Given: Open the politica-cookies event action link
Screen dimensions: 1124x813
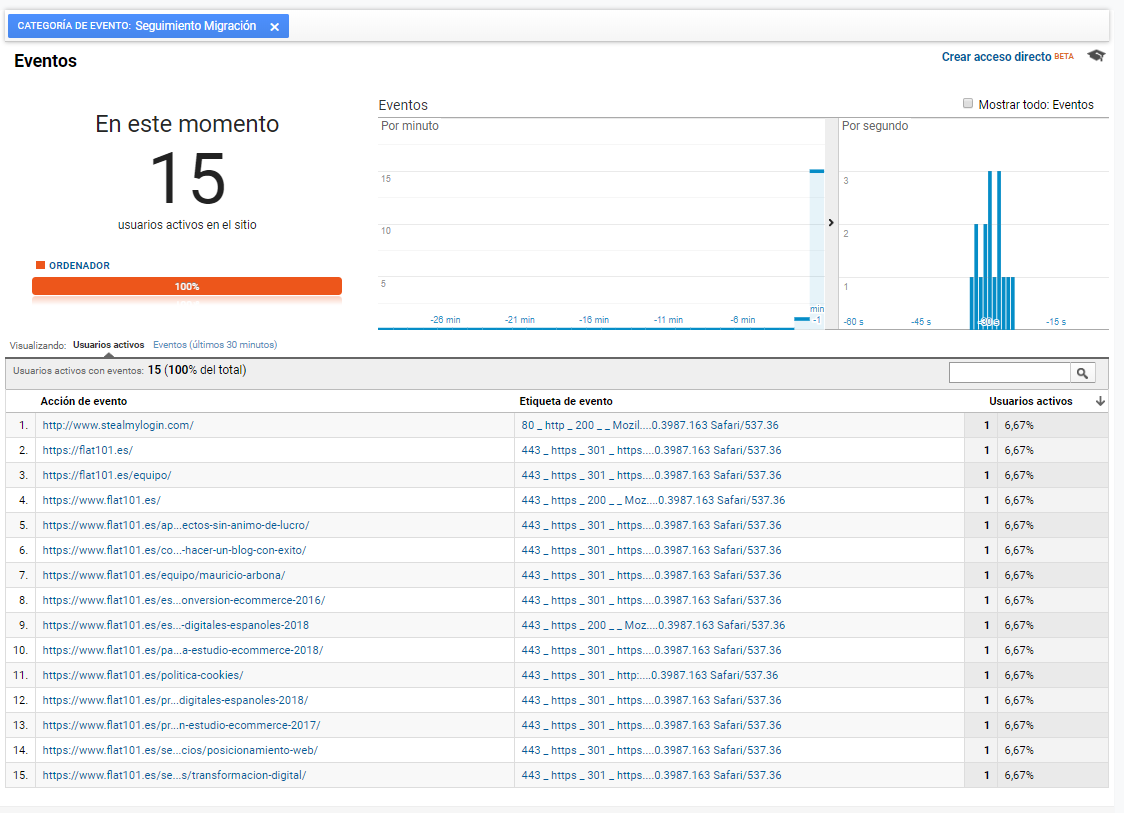Looking at the screenshot, I should click(x=142, y=675).
